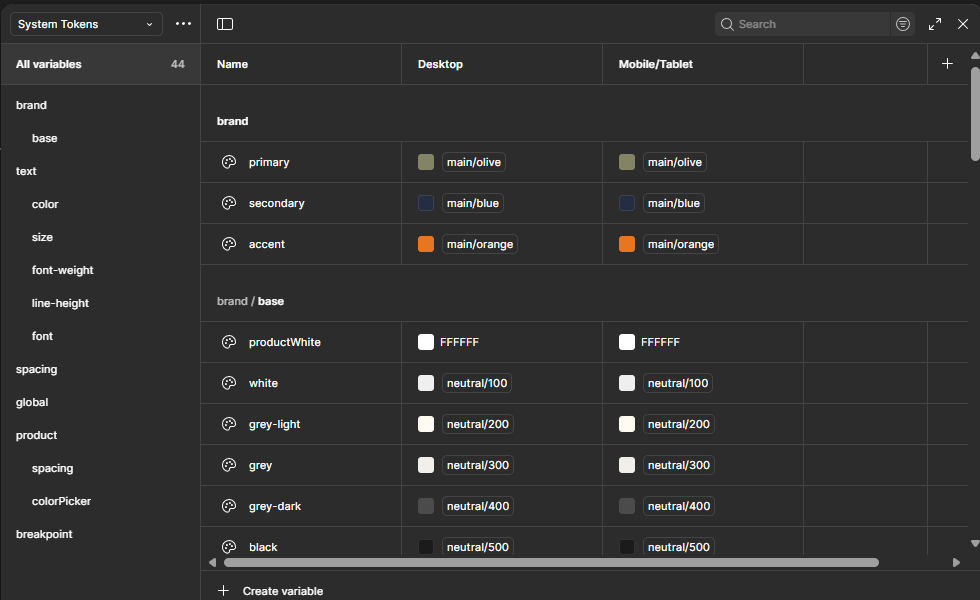This screenshot has height=600, width=980.
Task: Click the blue swatch for secondary Mobile/Tablet
Action: click(x=627, y=203)
